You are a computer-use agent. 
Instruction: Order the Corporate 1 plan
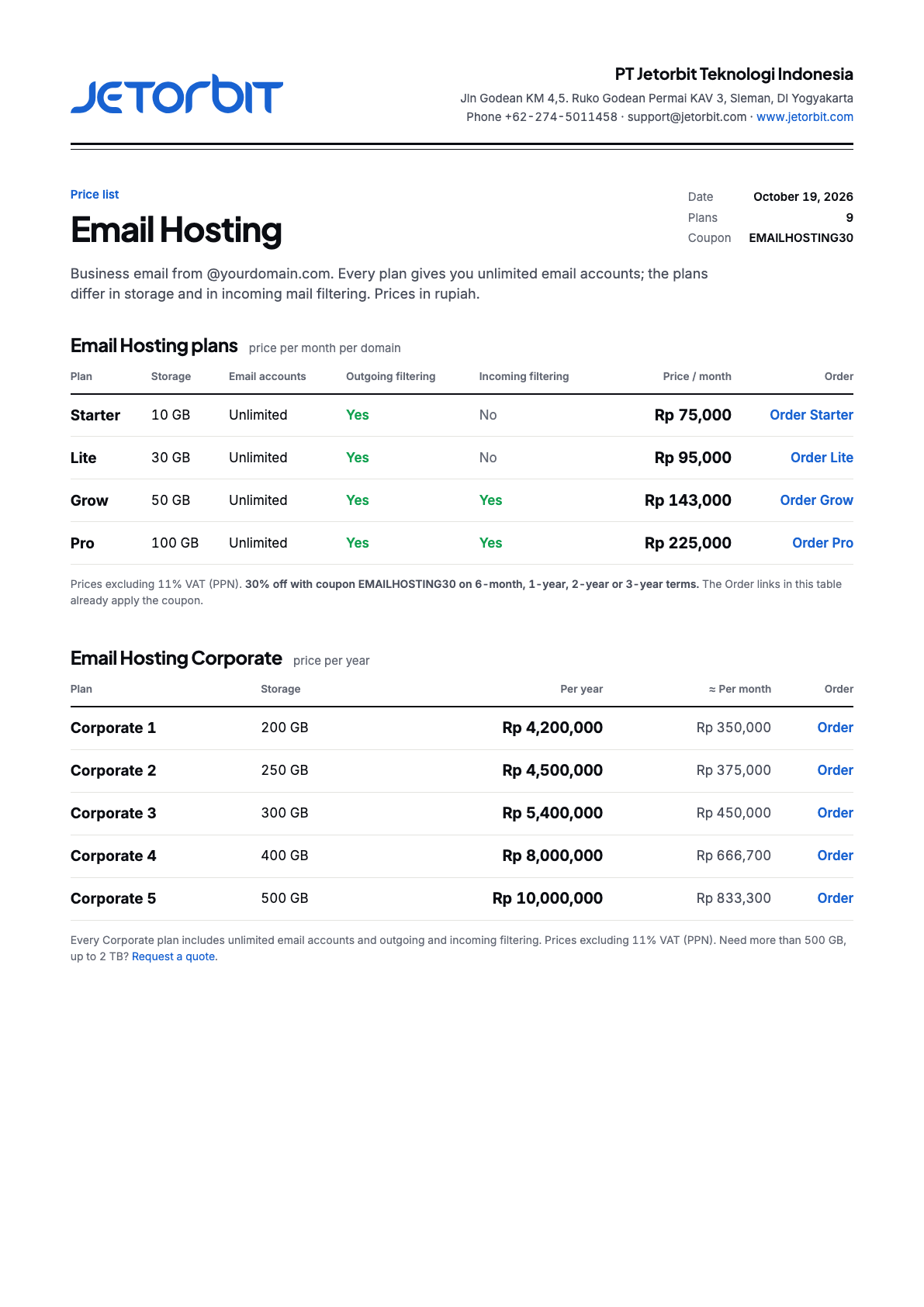click(x=835, y=728)
